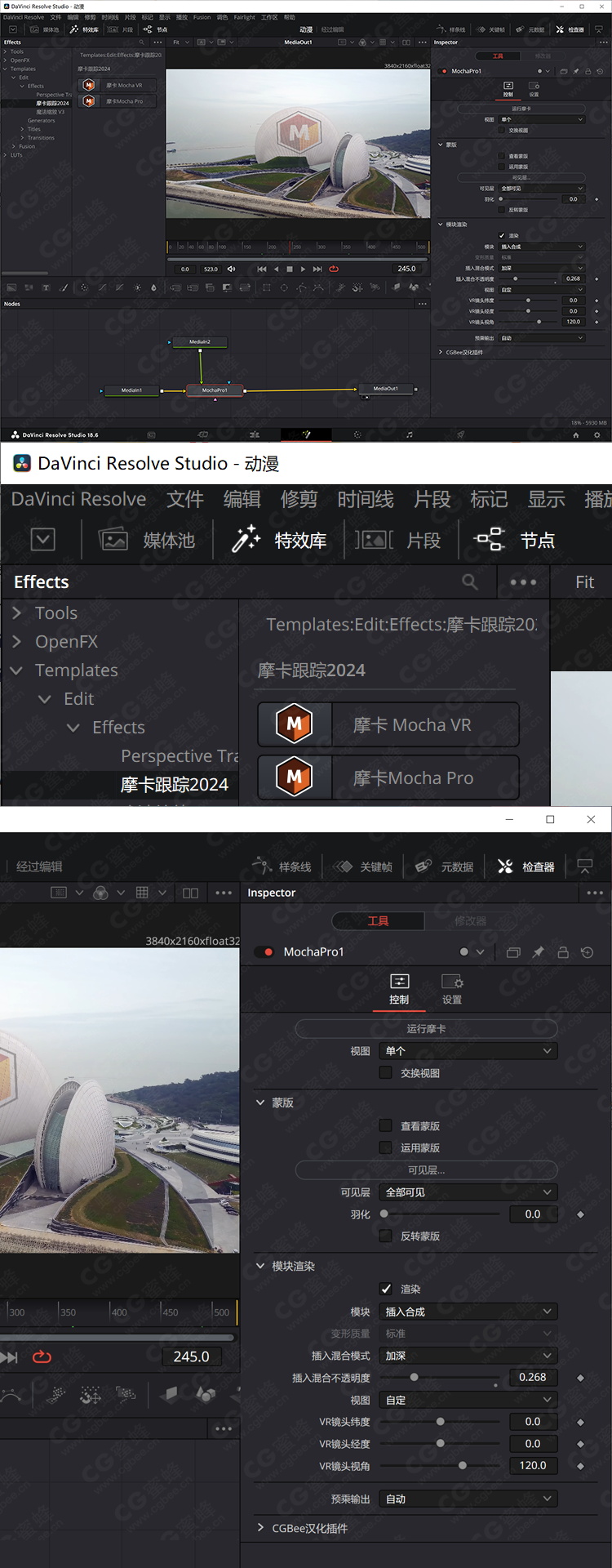This screenshot has width=612, height=1568.
Task: Open the 模块 插入合成 dropdown in enlarged Inspector
Action: click(468, 1311)
